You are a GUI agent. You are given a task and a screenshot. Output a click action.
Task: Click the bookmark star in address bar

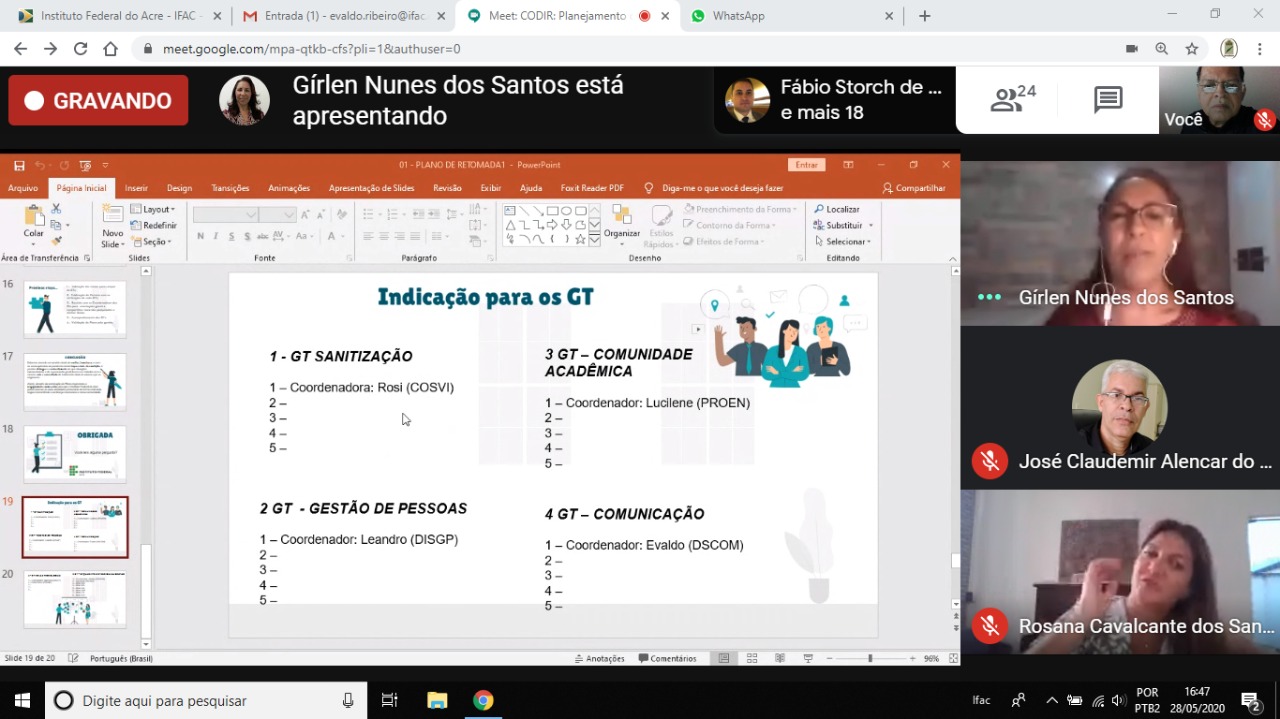1192,49
